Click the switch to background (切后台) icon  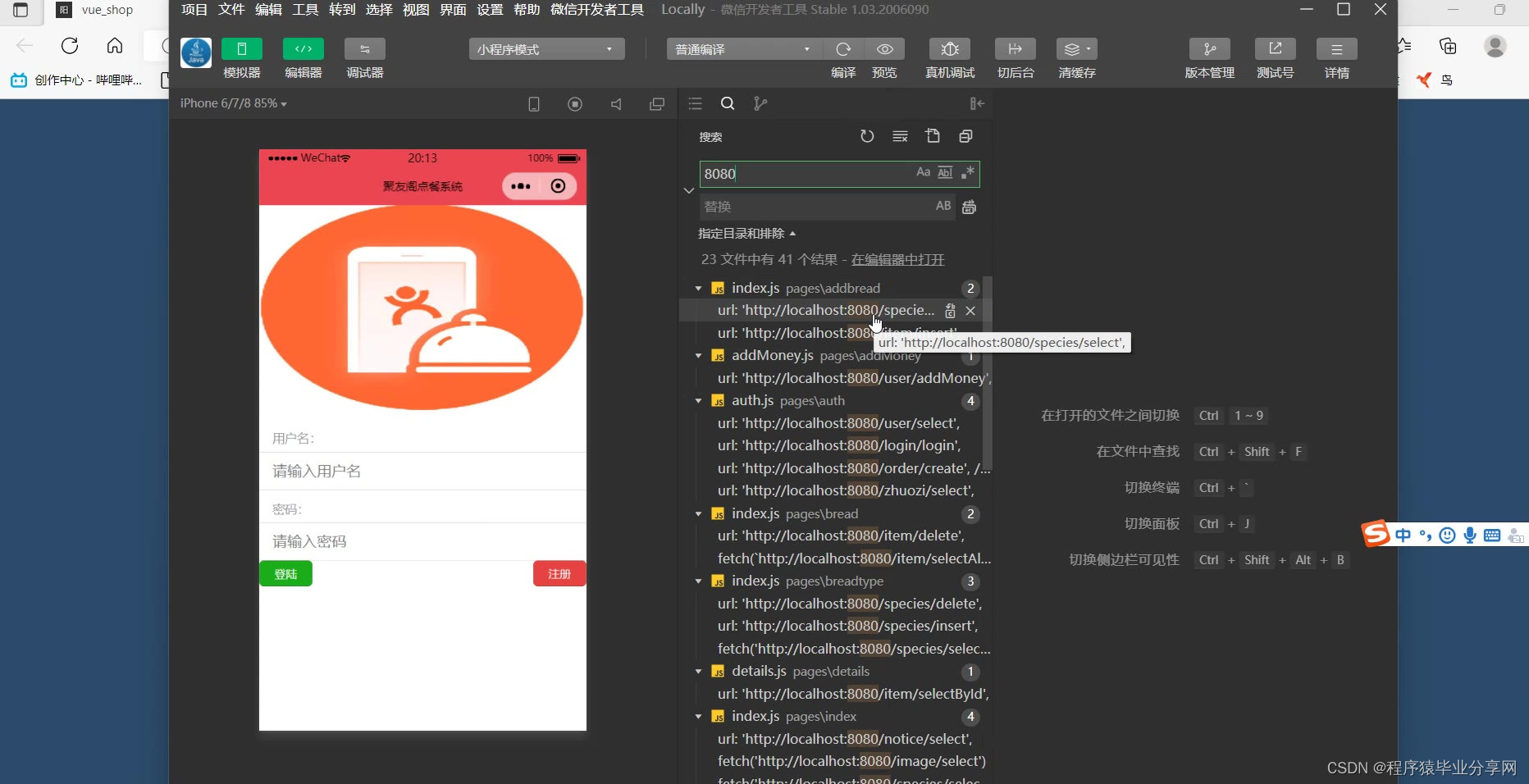(x=1016, y=49)
